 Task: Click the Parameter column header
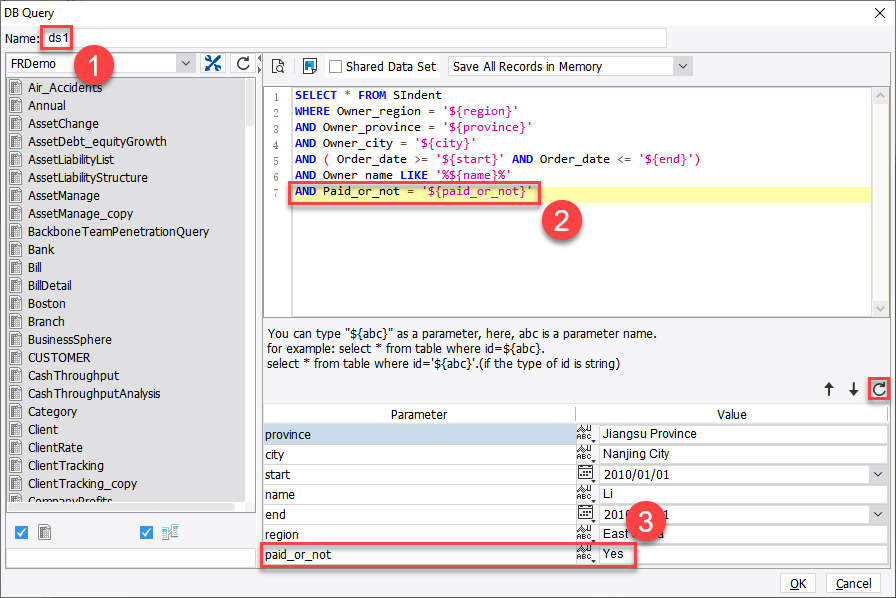click(x=419, y=414)
